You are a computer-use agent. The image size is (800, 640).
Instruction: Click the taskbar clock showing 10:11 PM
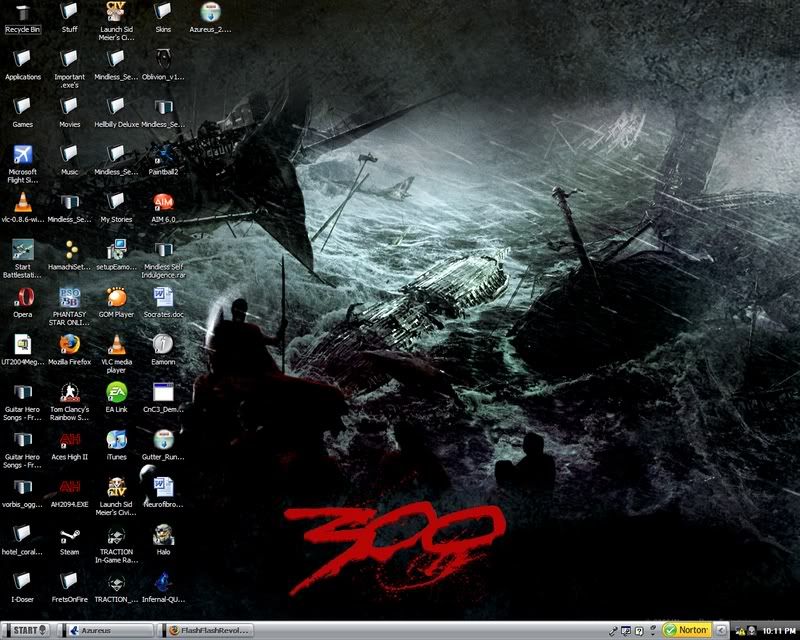click(x=777, y=630)
